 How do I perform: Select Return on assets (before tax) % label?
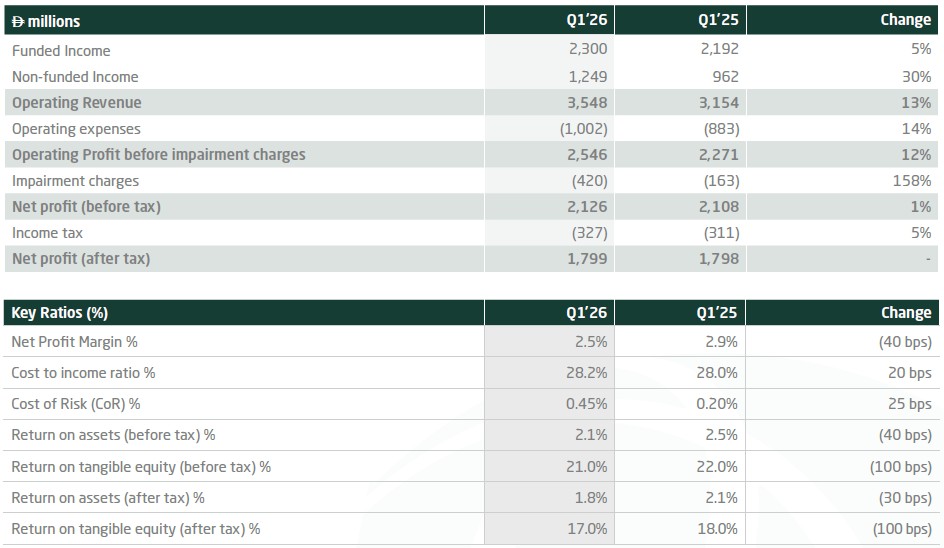click(x=113, y=435)
